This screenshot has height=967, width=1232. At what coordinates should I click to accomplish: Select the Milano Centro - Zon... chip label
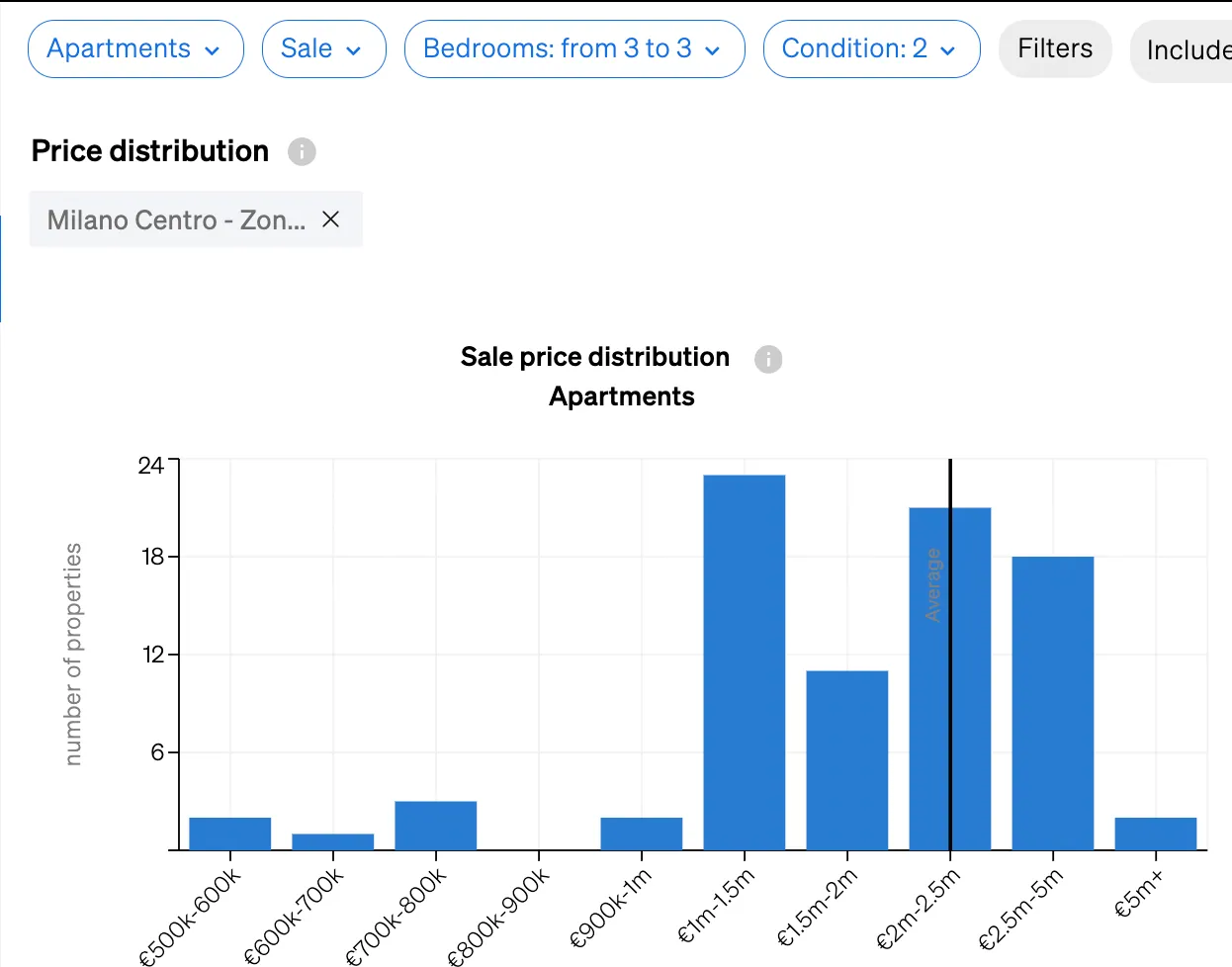coord(176,220)
